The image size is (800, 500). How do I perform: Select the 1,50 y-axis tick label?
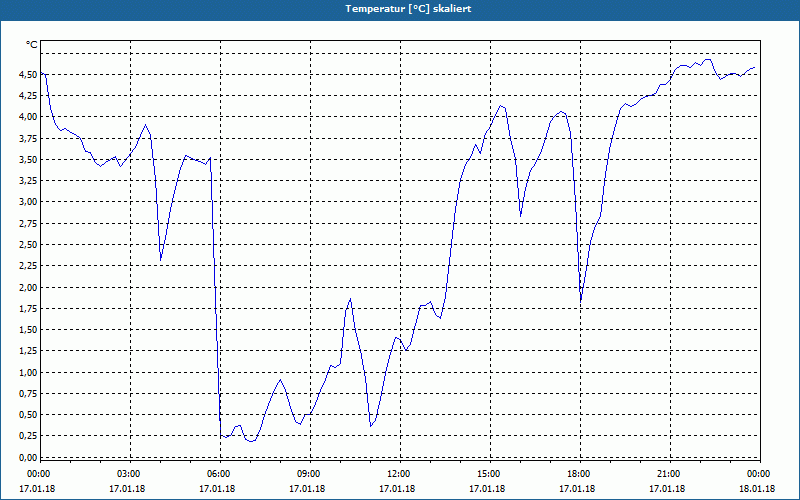[x=29, y=330]
